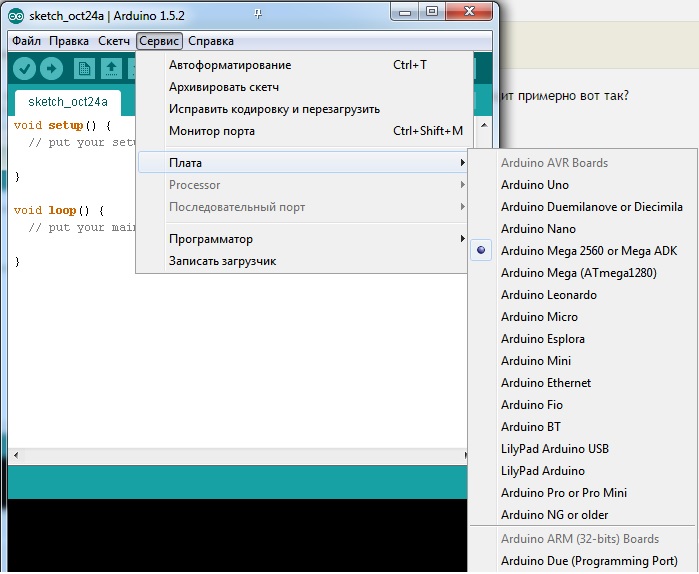This screenshot has height=574, width=699.
Task: Switch to the sketch_oct24a tab
Action: [x=68, y=102]
